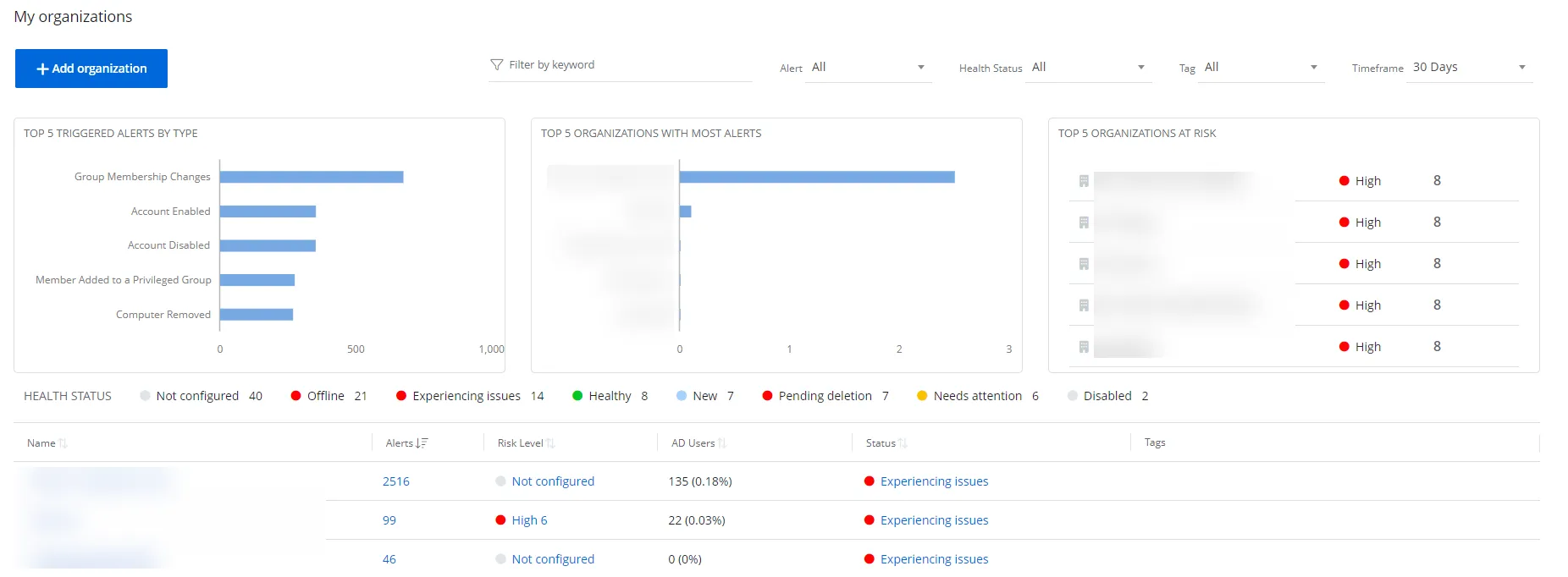Screen dimensions: 1568x577
Task: Click the filter funnel icon
Action: pos(497,65)
